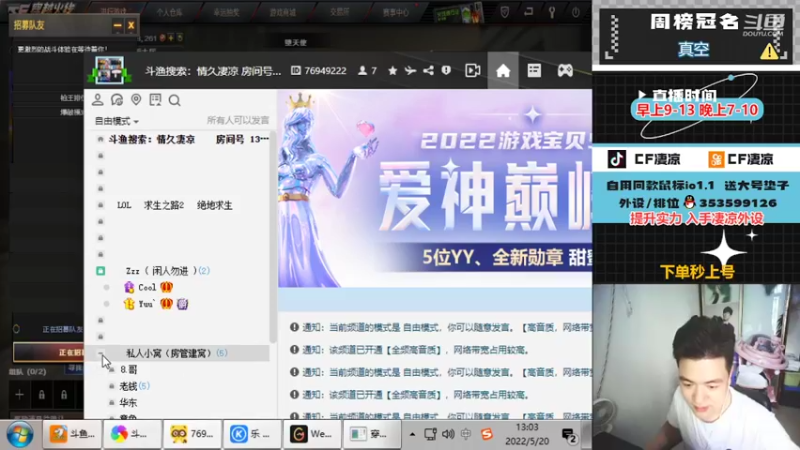Image resolution: width=800 pixels, height=450 pixels.
Task: Open the game controller icon in YY header
Action: point(565,70)
